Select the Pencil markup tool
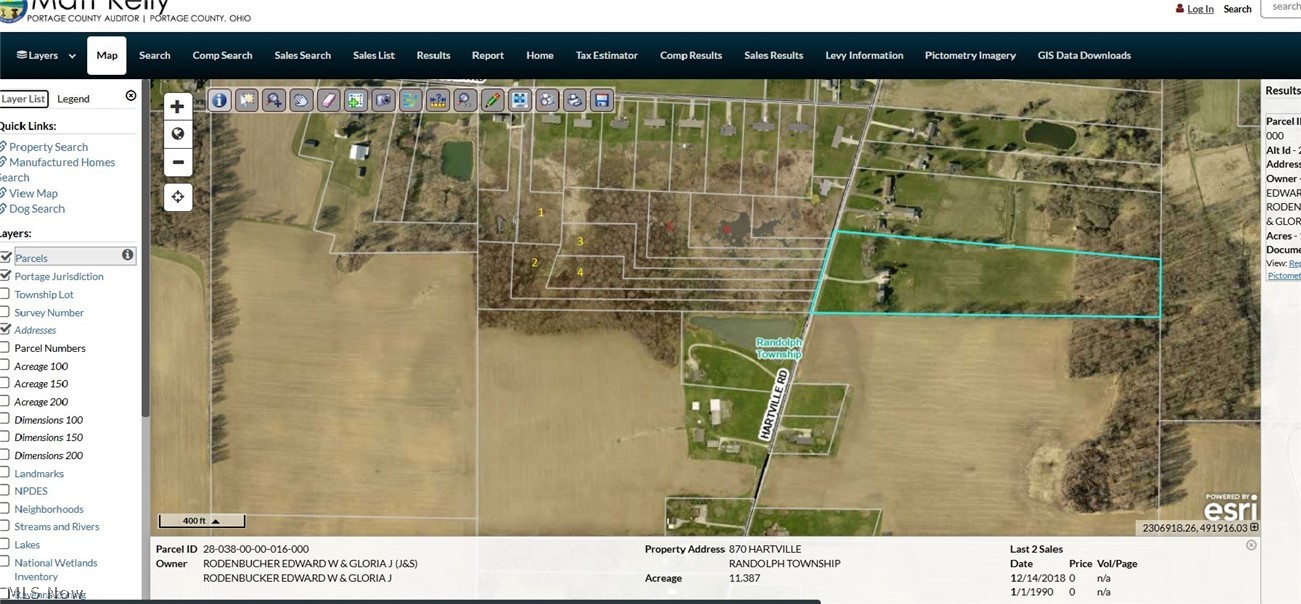This screenshot has height=604, width=1301. (x=492, y=100)
